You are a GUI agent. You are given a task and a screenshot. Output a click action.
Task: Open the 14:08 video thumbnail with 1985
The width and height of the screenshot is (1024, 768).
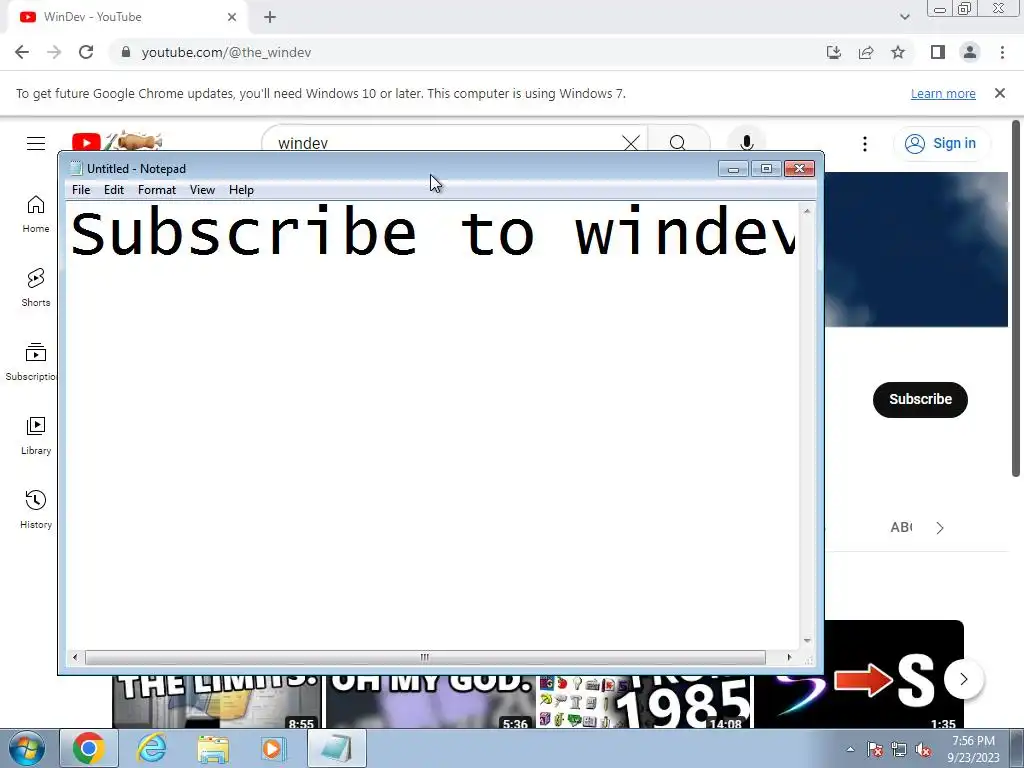point(645,702)
